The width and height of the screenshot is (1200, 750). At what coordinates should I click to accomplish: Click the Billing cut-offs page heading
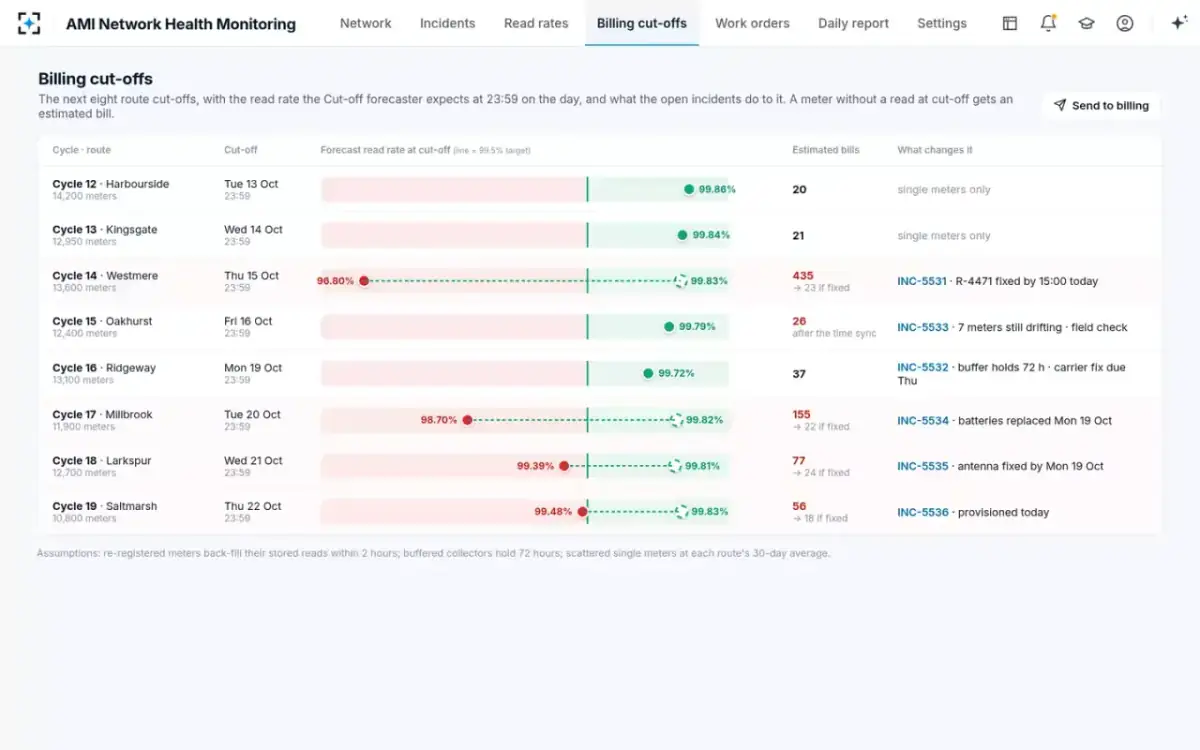(x=95, y=79)
